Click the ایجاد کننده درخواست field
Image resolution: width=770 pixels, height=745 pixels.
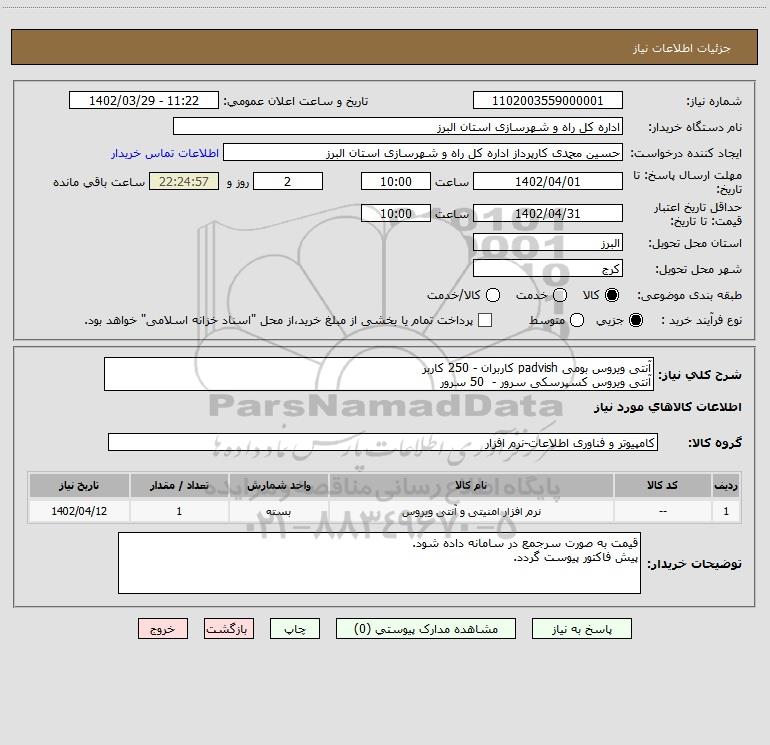tap(423, 153)
